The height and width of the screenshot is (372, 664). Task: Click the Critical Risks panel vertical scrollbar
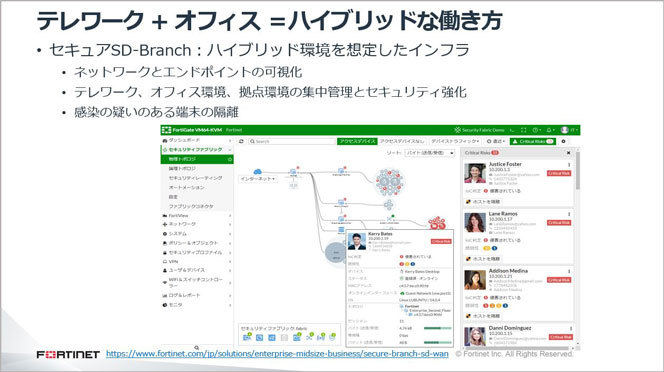577,172
